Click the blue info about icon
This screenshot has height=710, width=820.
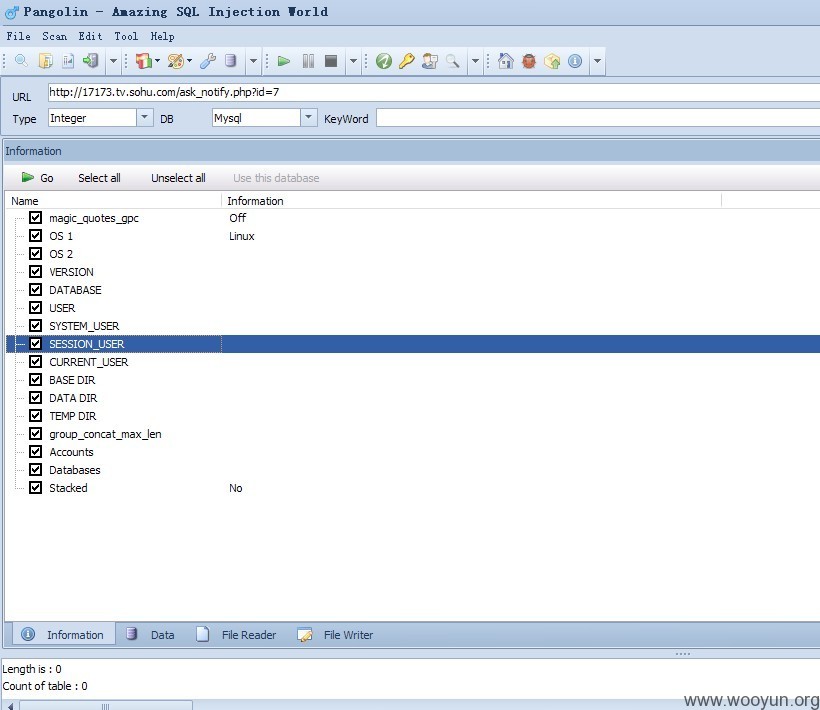[575, 61]
